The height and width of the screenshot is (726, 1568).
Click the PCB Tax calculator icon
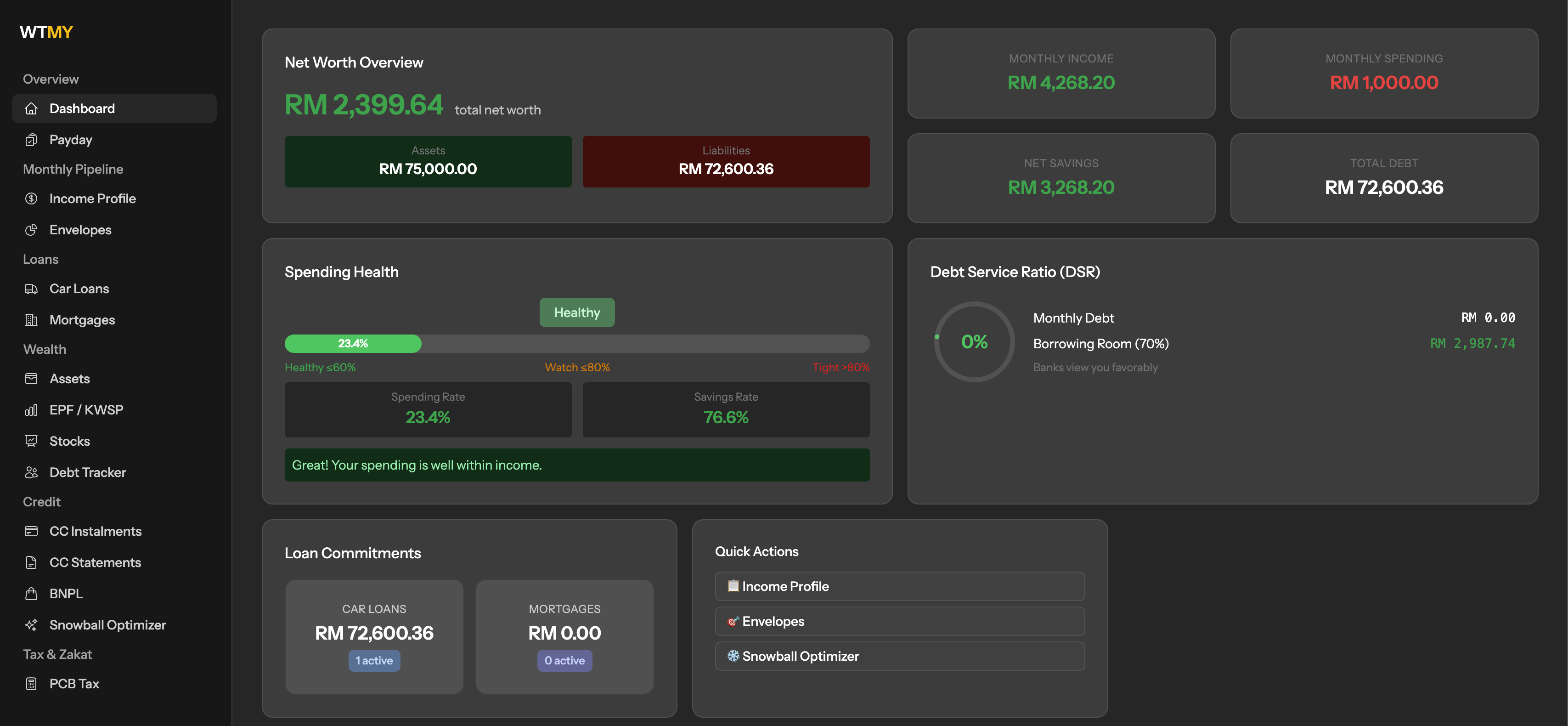coord(31,683)
